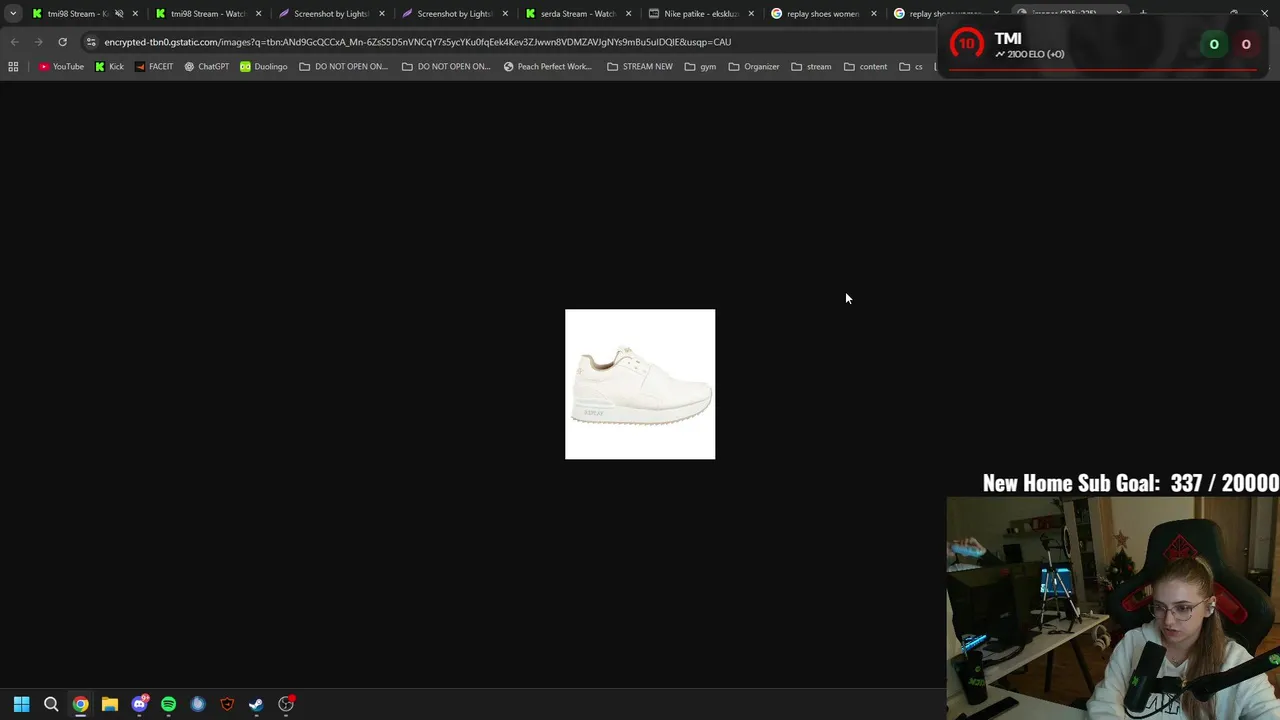Open the Kick bookmark
Viewport: 1280px width, 720px height.
tap(110, 67)
